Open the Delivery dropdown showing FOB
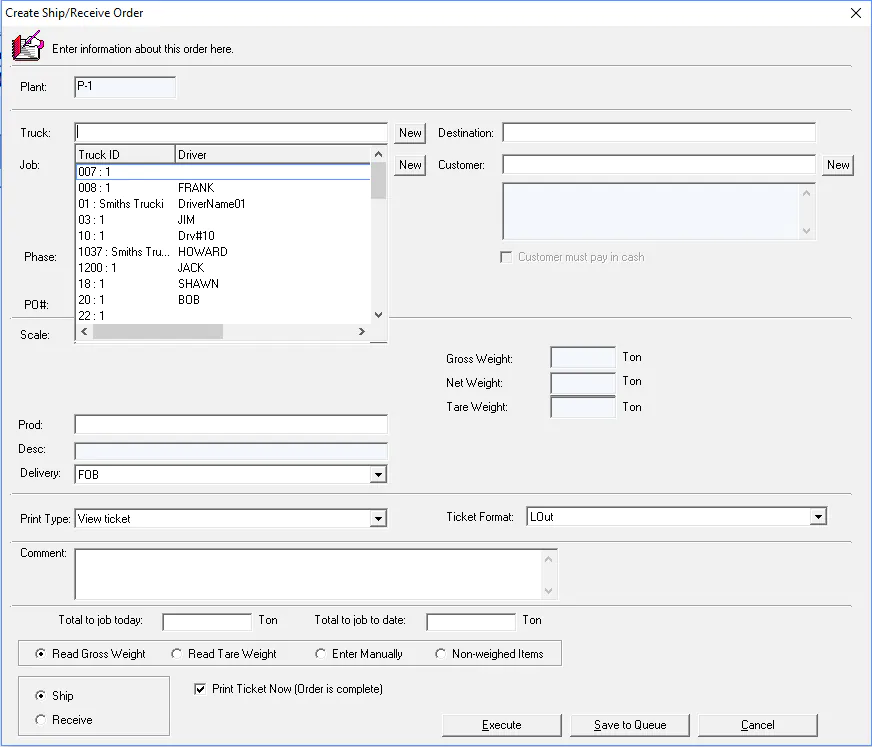 coord(378,473)
